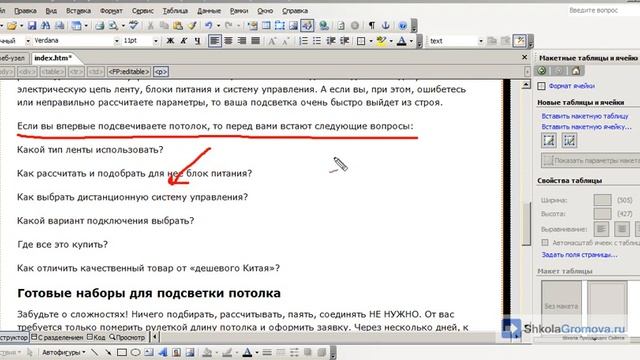Screen dimensions: 640x360
Task: Select the Oval drawing tool
Action: (x=136, y=352)
